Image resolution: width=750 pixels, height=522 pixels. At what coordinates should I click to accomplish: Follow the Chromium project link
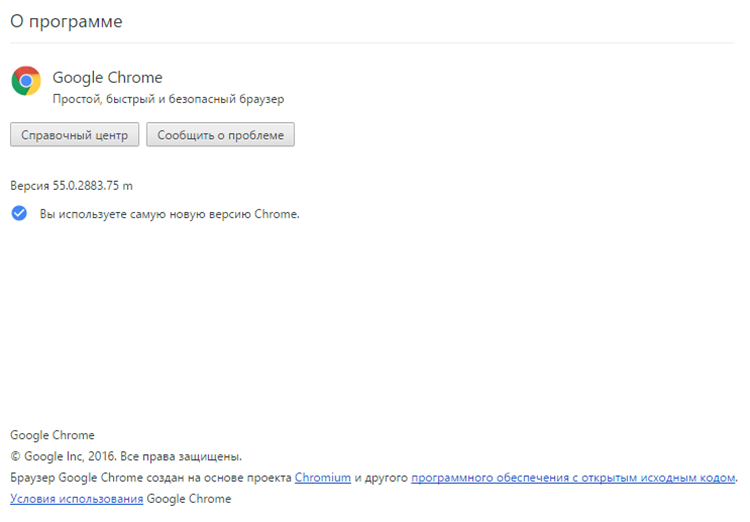point(323,477)
